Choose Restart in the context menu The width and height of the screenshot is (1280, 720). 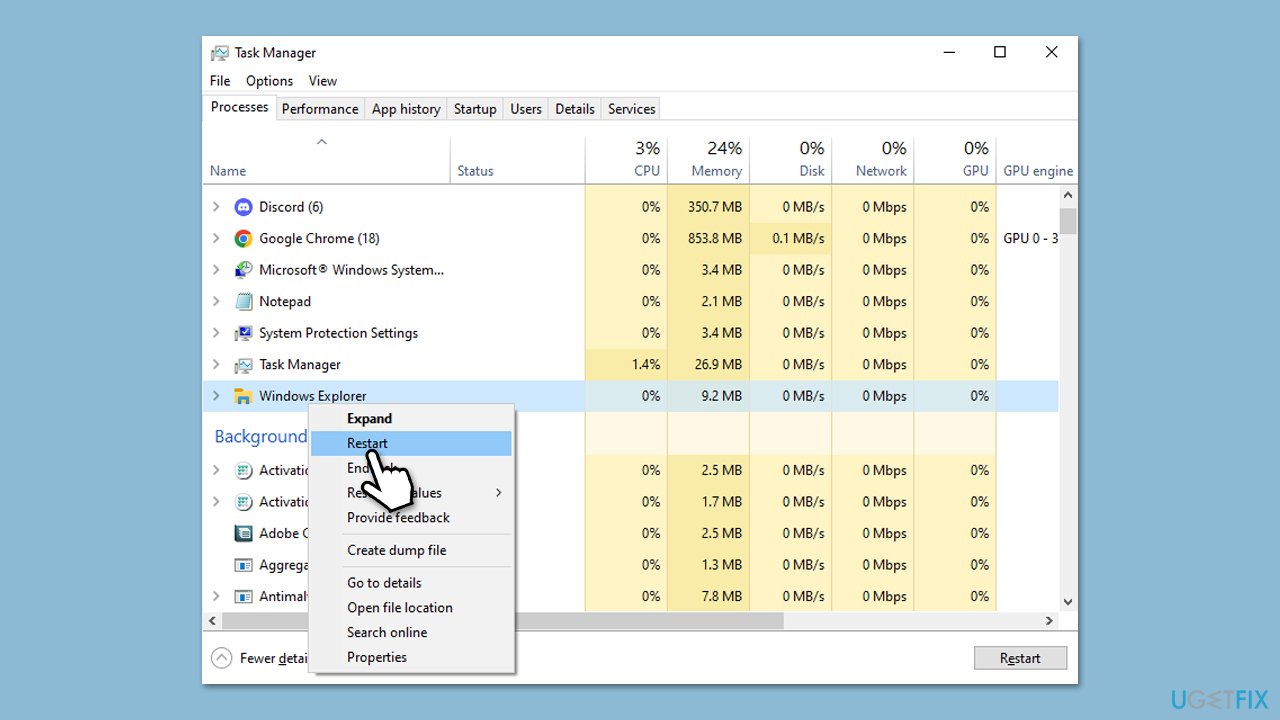click(411, 443)
